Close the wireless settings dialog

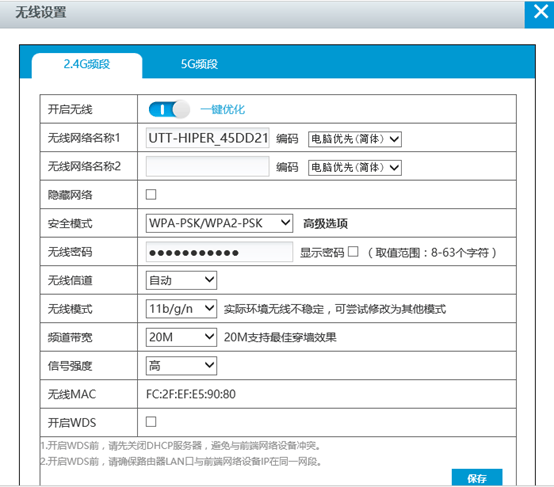point(540,14)
